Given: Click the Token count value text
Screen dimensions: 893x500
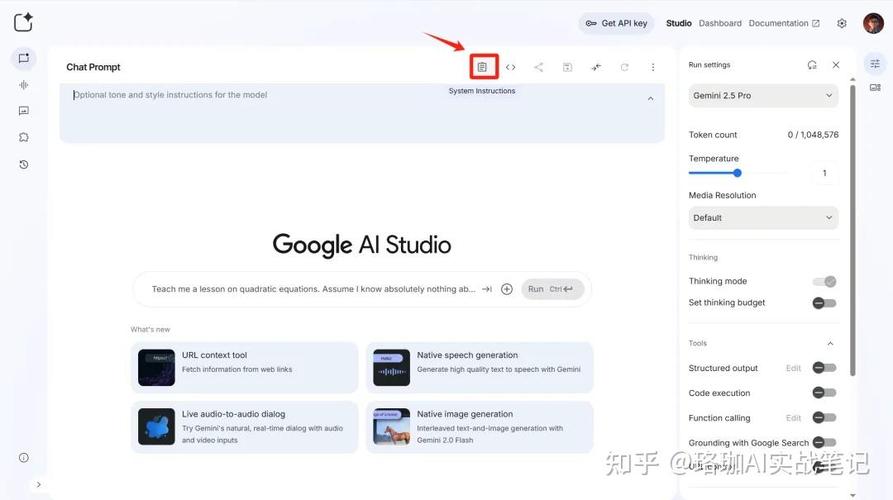Looking at the screenshot, I should coord(813,135).
